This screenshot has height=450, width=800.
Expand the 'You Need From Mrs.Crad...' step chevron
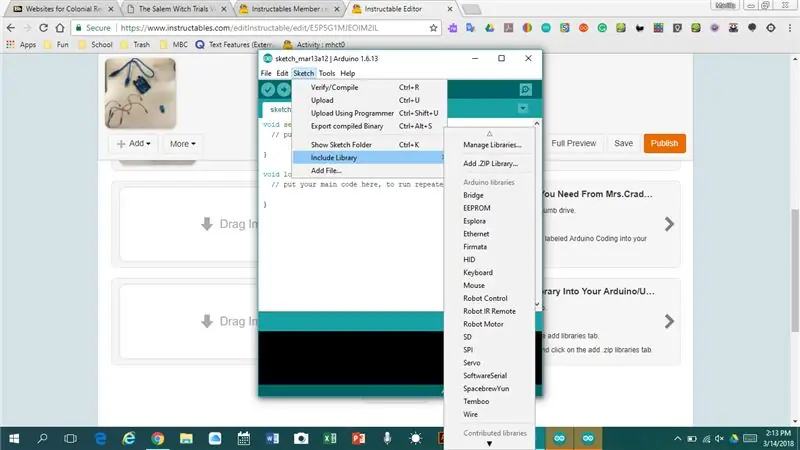(x=669, y=224)
